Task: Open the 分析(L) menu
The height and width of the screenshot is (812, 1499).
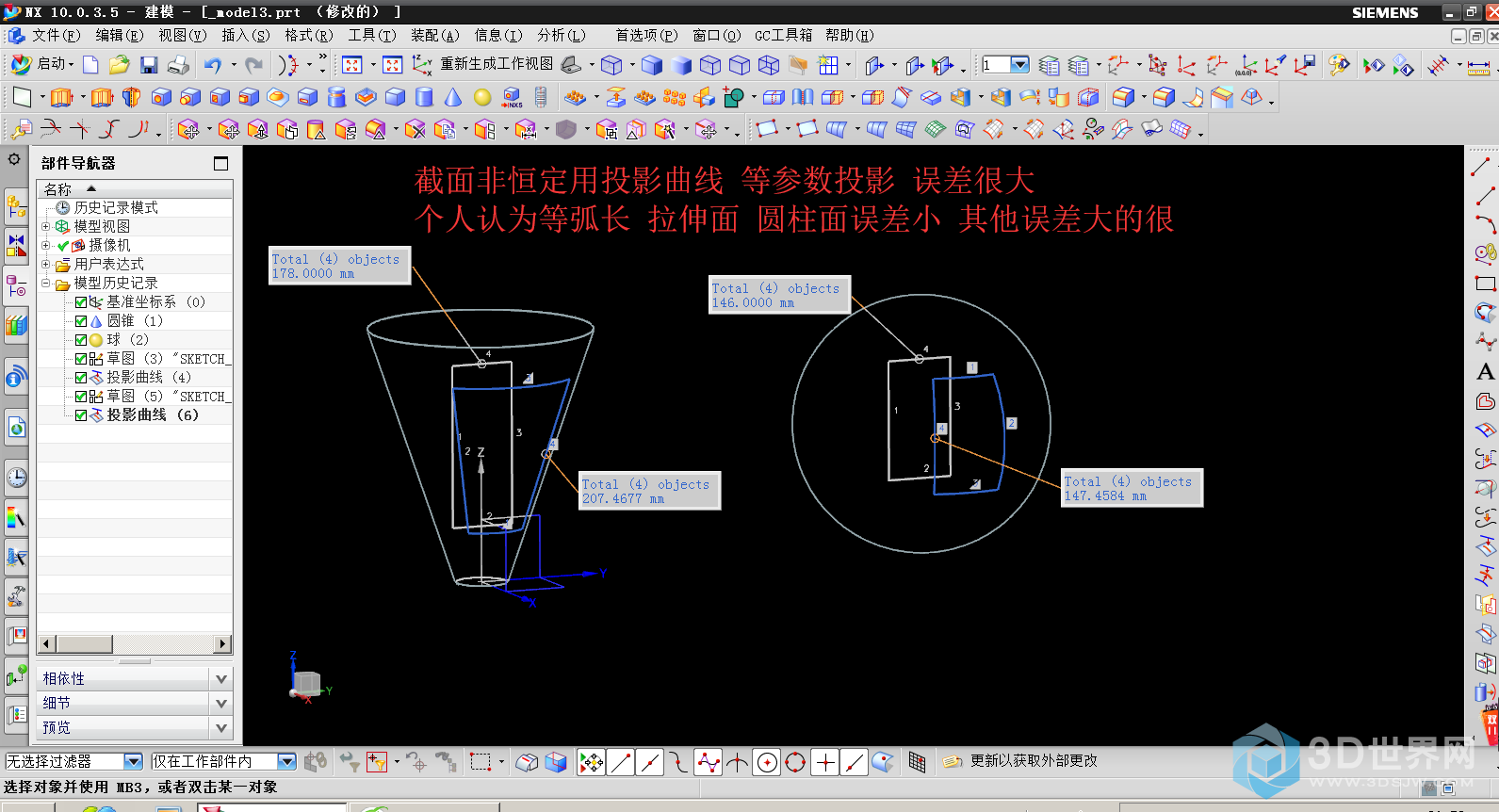Action: (x=561, y=36)
